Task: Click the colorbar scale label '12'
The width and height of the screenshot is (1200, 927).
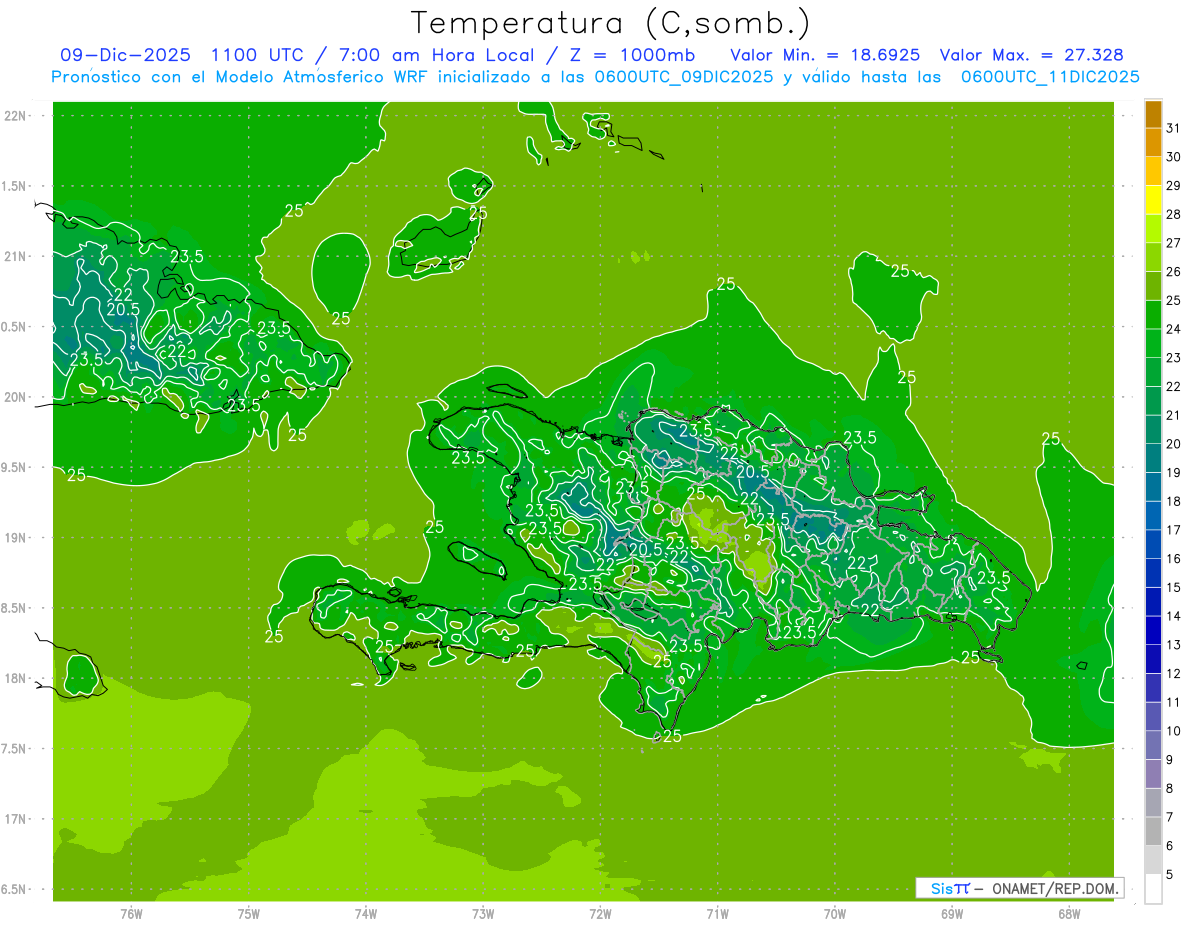Action: [1174, 674]
